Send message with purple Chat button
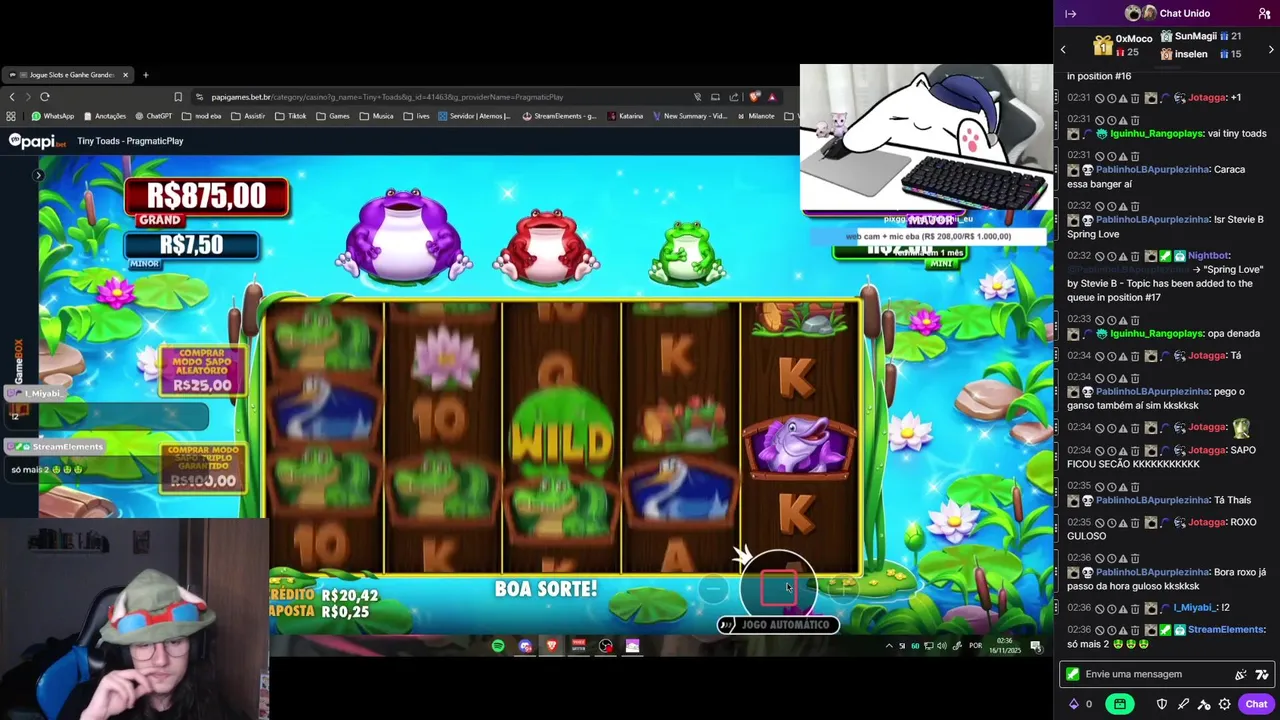Screen dimensions: 1280x720 click(x=1256, y=704)
